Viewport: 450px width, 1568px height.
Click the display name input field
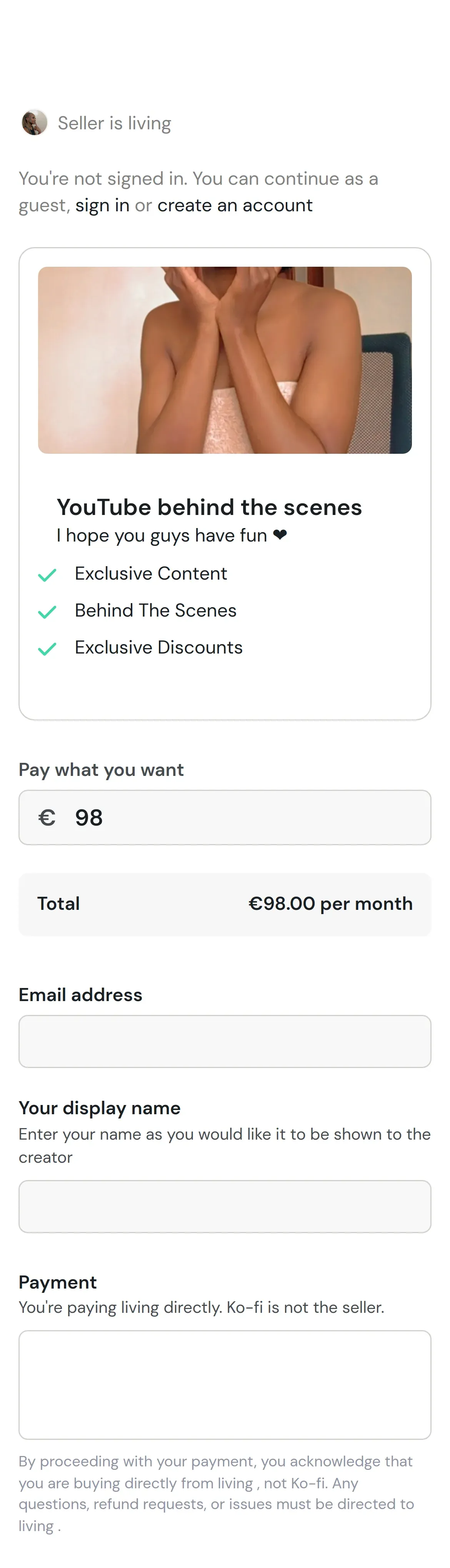pos(224,1207)
